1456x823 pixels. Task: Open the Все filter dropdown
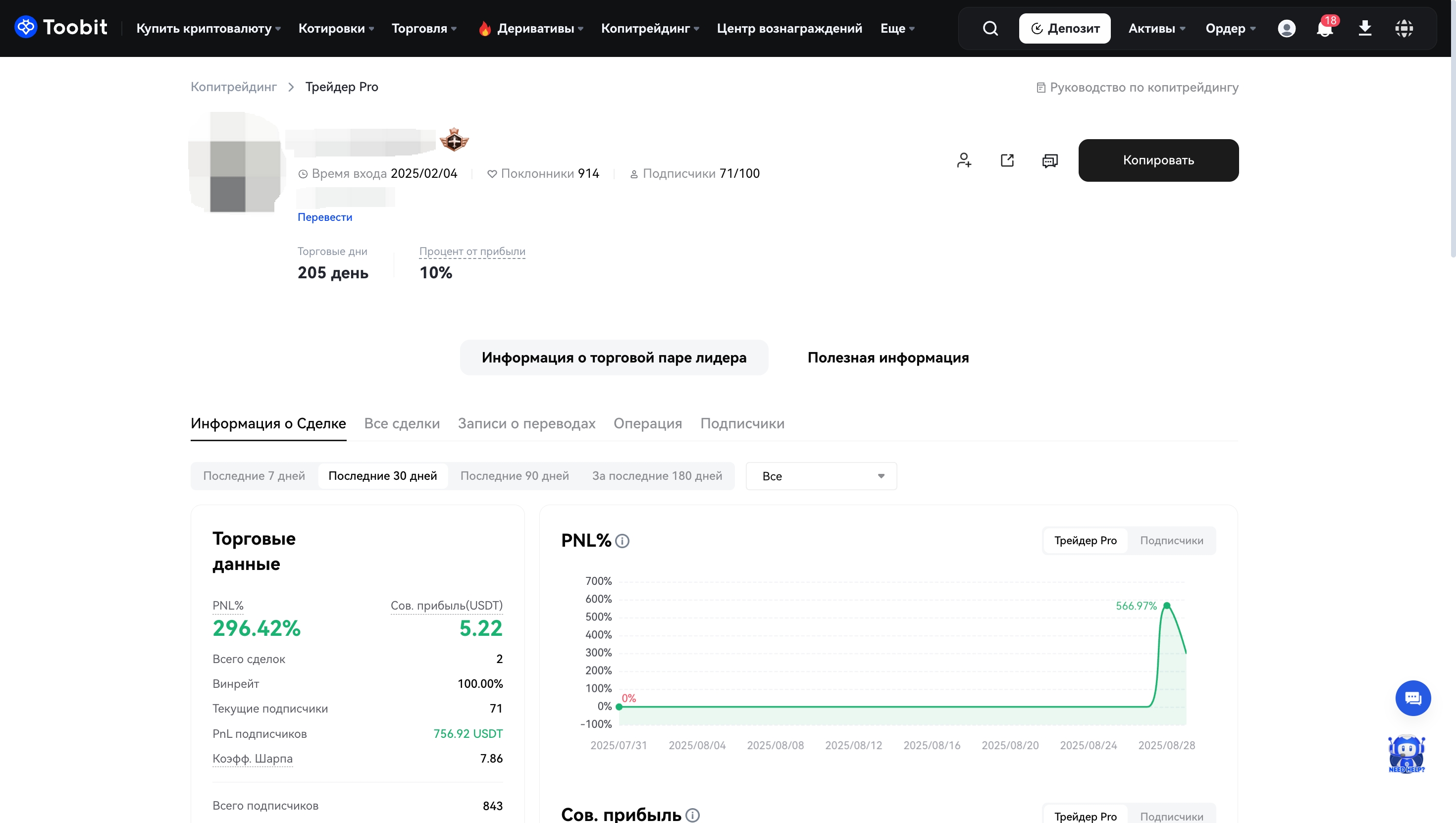pos(821,476)
